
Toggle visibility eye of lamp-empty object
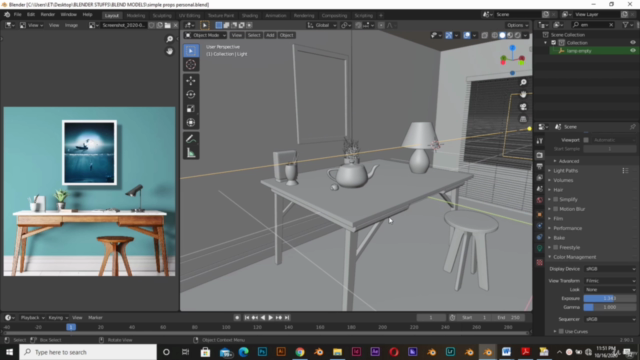[633, 51]
